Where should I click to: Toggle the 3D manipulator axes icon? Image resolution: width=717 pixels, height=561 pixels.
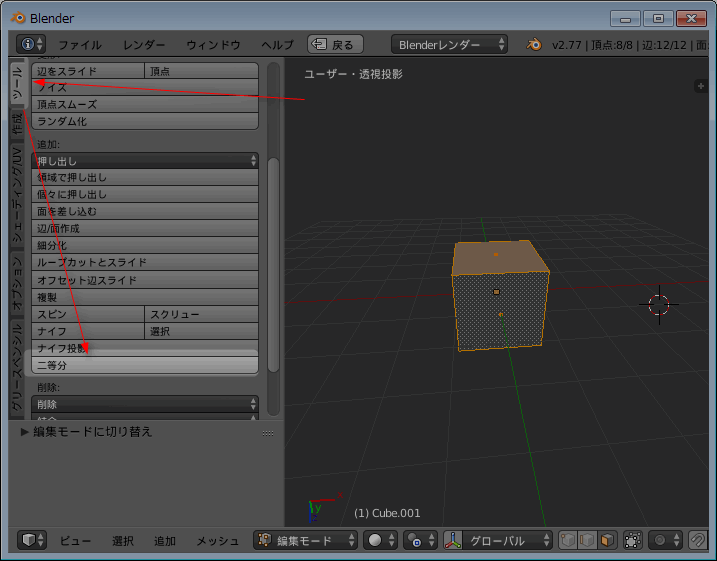point(453,540)
